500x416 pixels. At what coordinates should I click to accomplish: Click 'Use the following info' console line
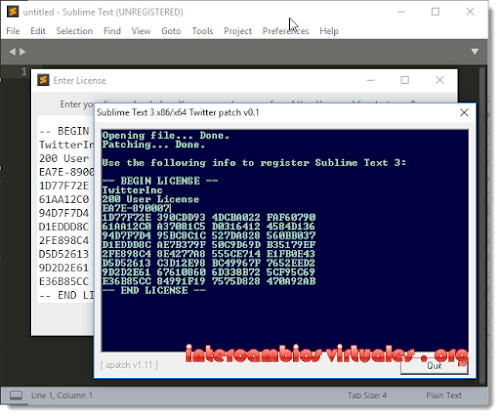point(254,163)
